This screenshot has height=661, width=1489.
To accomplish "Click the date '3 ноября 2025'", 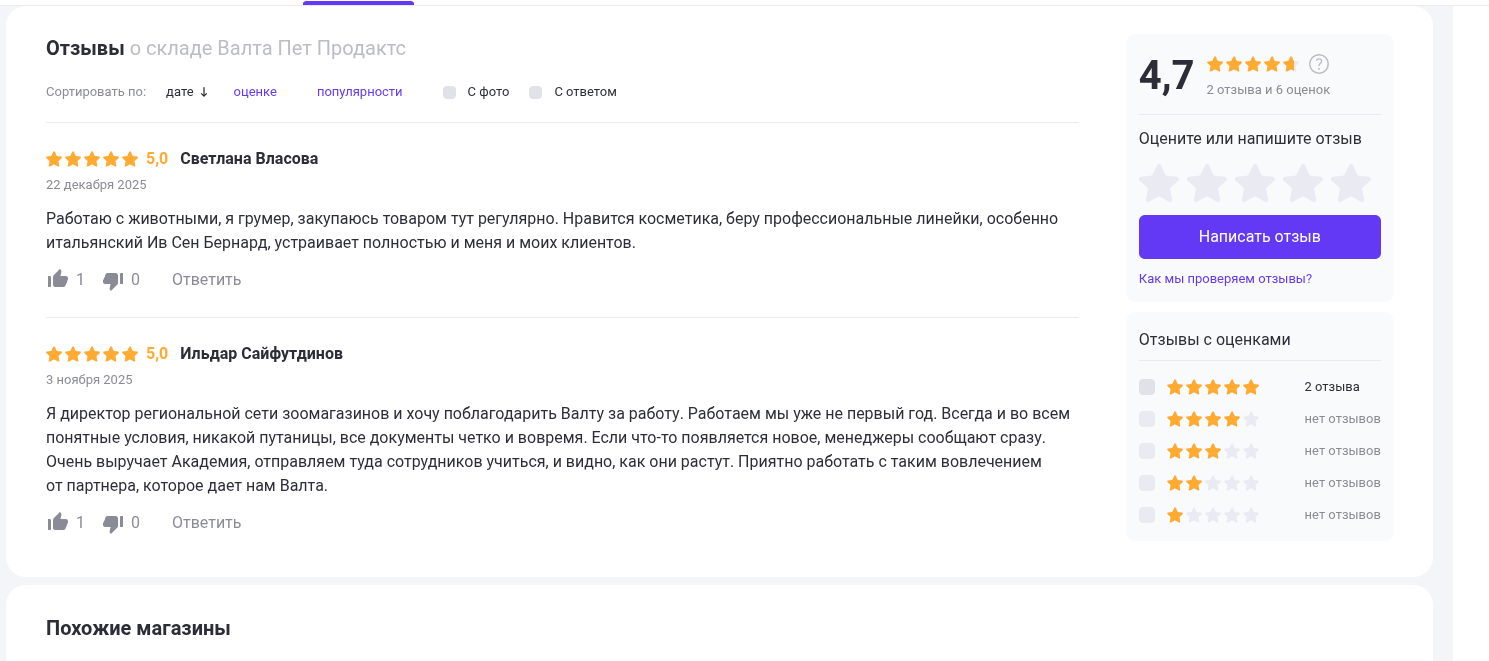I will (x=89, y=380).
